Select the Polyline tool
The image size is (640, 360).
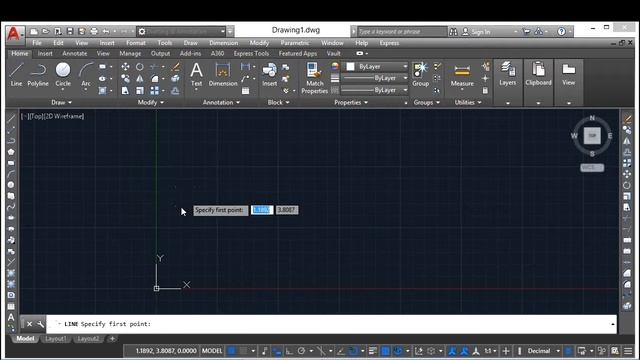(38, 74)
